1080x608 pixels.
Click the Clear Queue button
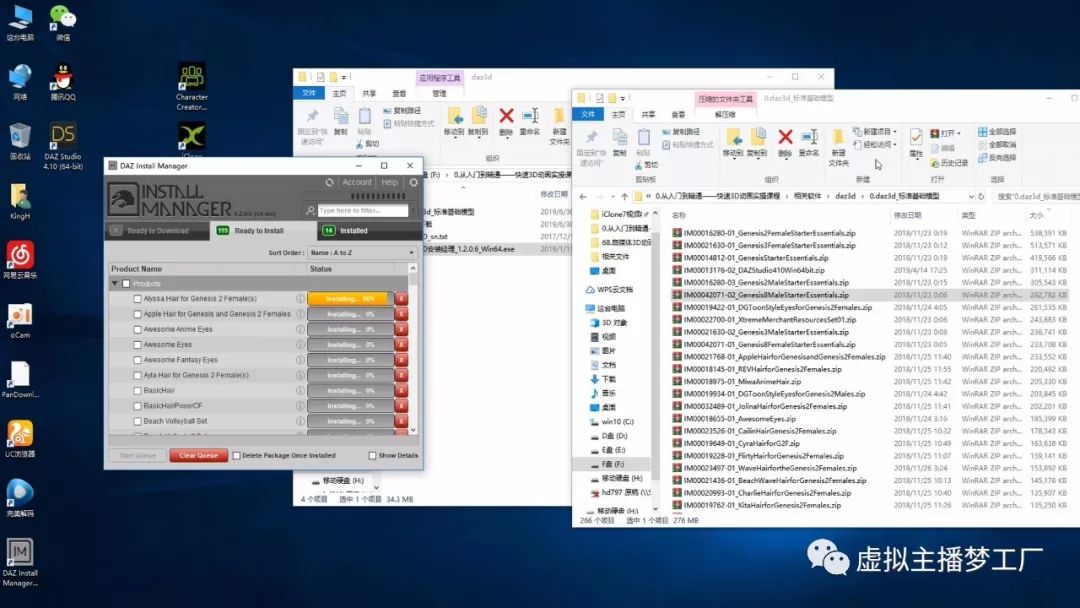(x=198, y=455)
